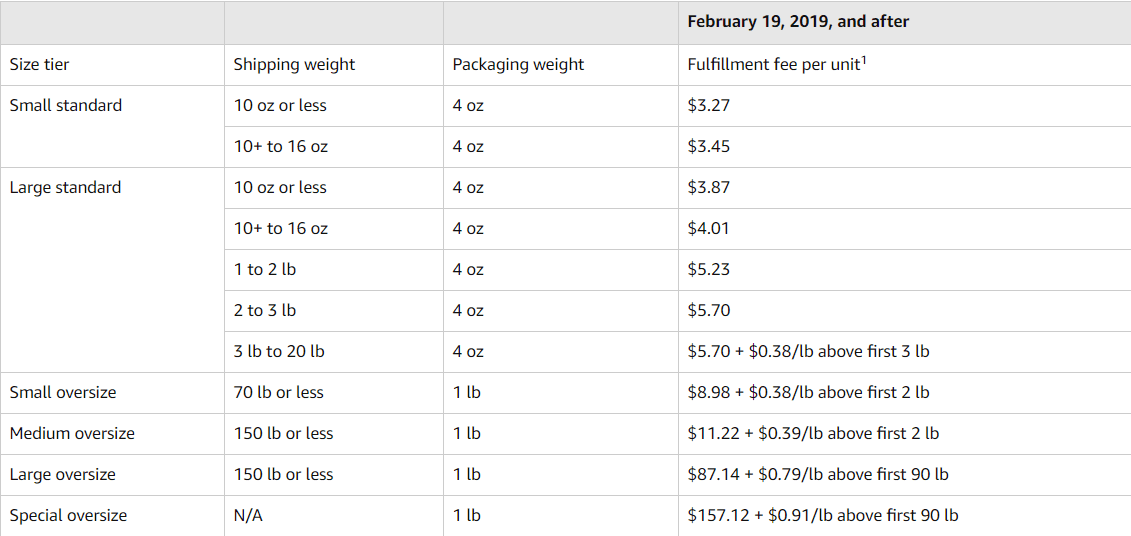Screen dimensions: 1131x536
Task: Click the 'Shipping weight' column header
Action: [x=294, y=64]
